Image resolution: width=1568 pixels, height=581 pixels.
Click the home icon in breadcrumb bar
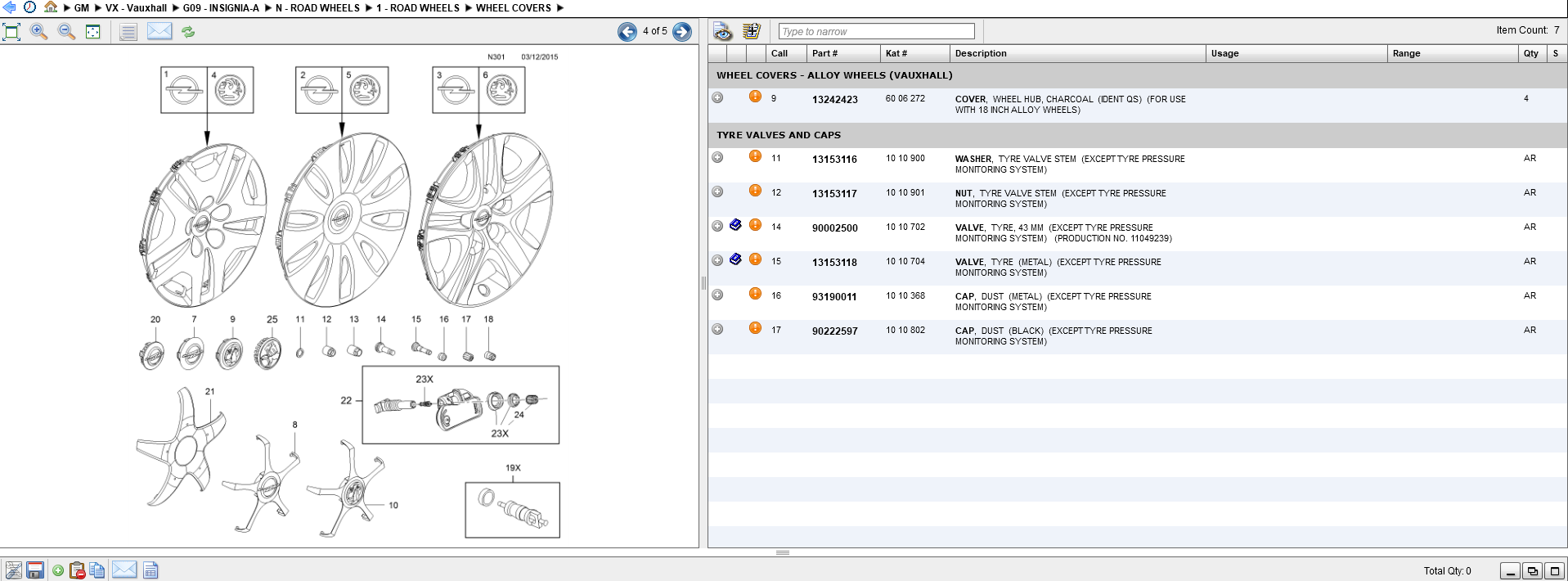pyautogui.click(x=51, y=7)
